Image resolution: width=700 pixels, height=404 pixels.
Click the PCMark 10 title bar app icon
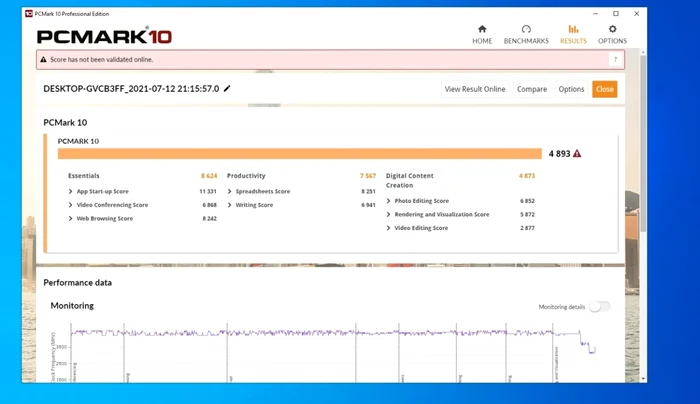pos(29,13)
